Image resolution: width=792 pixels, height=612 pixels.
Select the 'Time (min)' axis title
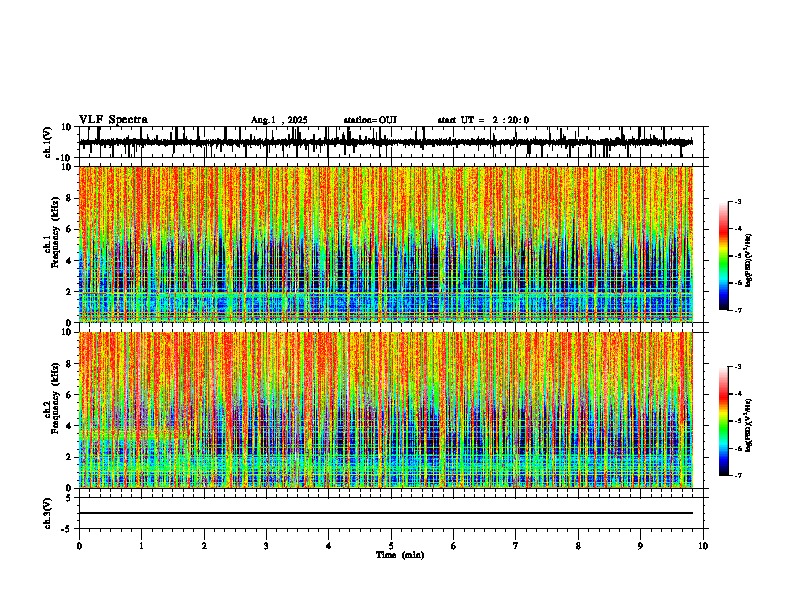click(x=400, y=555)
